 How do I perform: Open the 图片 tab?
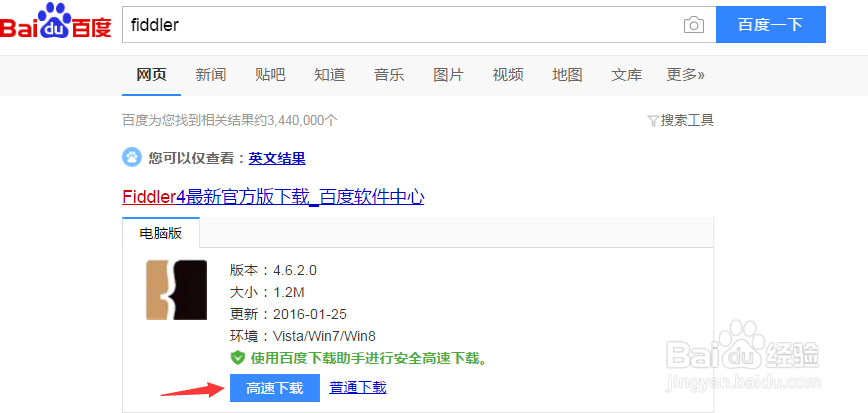coord(448,75)
